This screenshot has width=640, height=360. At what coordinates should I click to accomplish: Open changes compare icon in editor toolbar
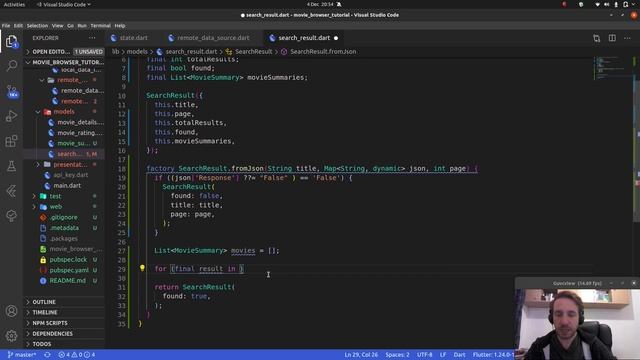coord(596,38)
